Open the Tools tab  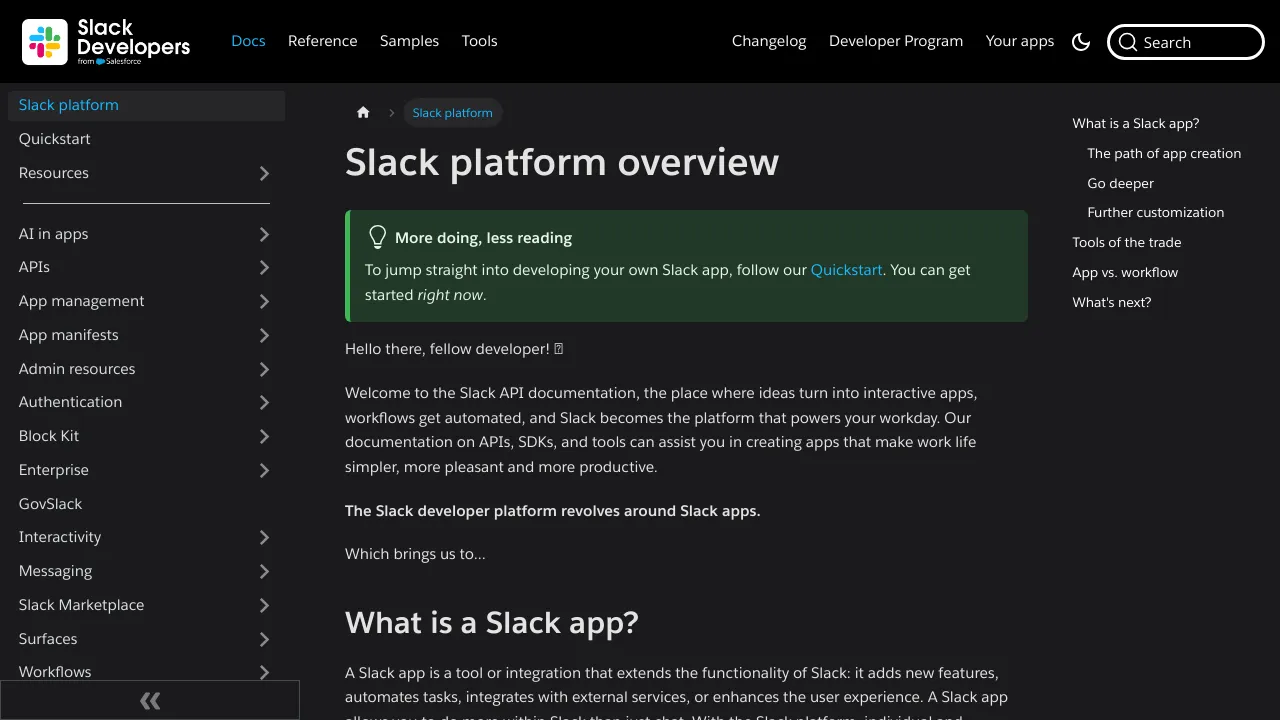479,41
